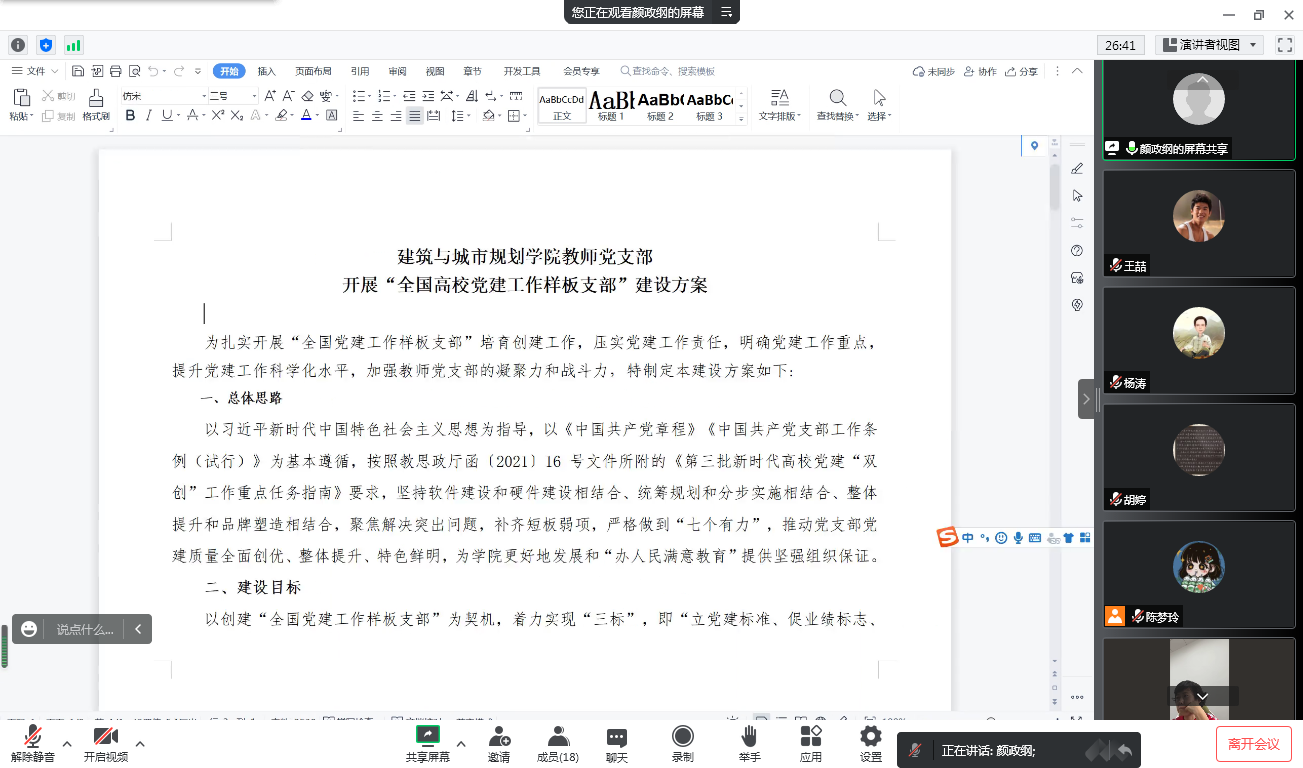The image size is (1303, 768).
Task: Expand the arrow next to 共享屏幕
Action: click(461, 743)
